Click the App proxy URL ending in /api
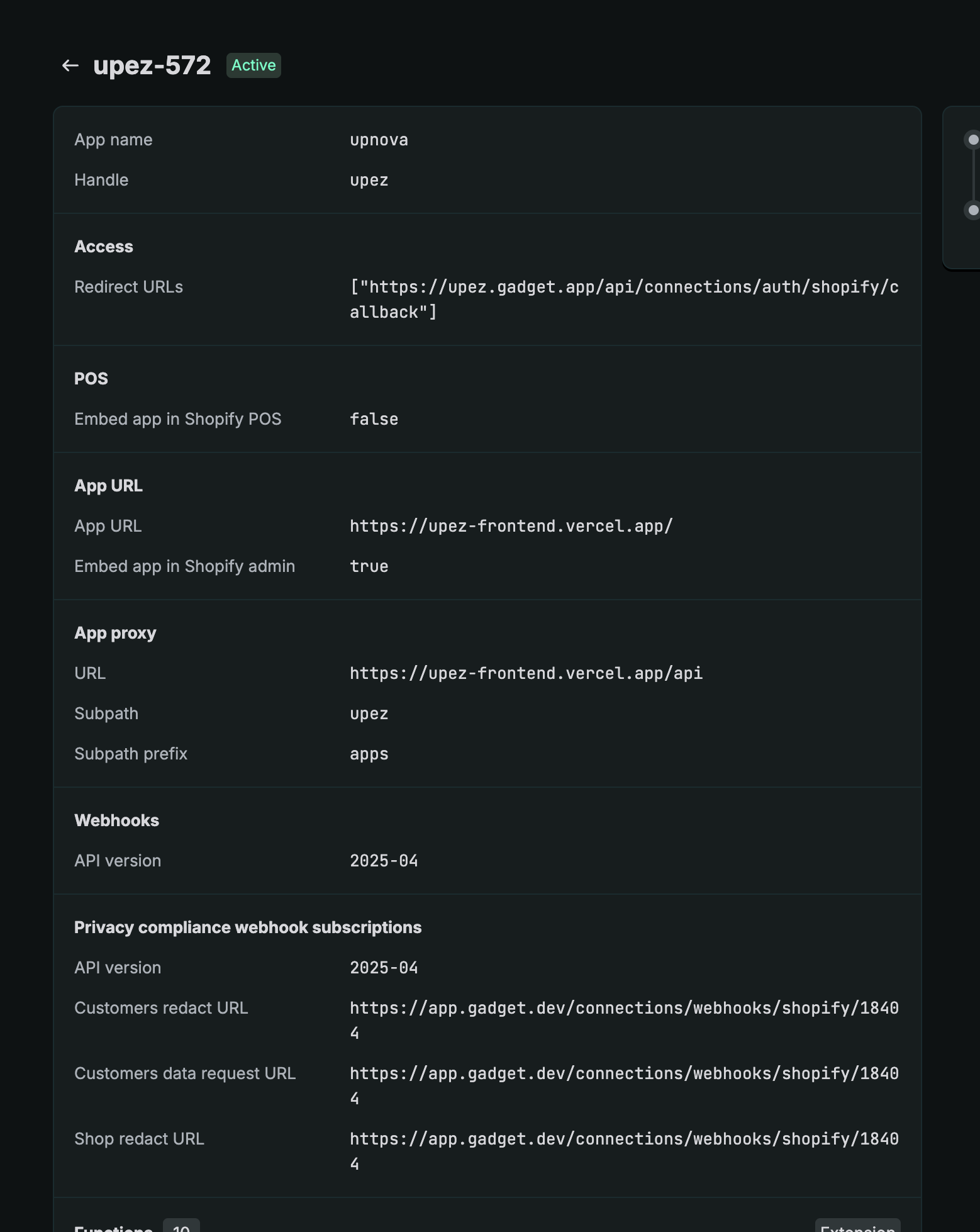Image resolution: width=980 pixels, height=1232 pixels. [x=526, y=673]
